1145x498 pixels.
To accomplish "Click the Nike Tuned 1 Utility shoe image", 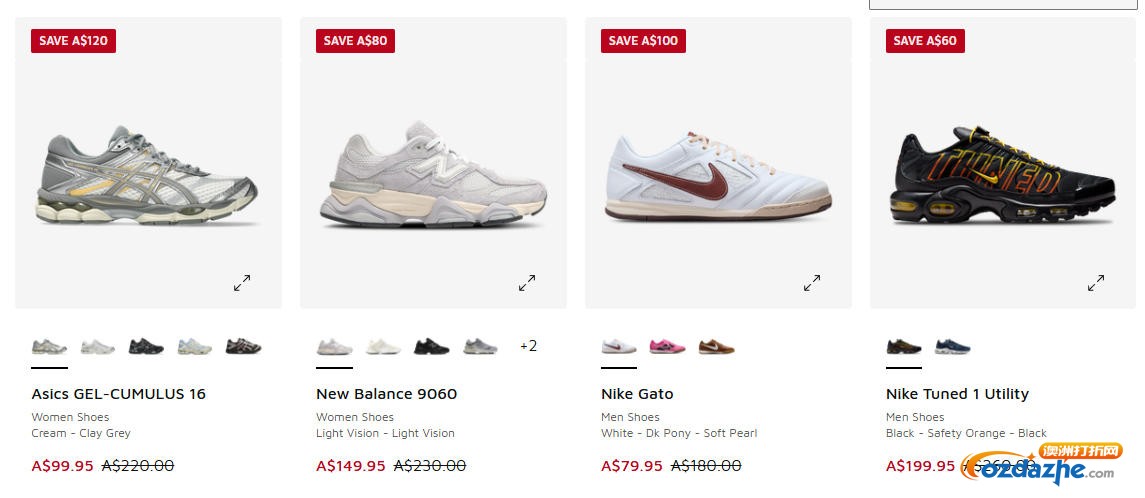I will tap(1002, 178).
